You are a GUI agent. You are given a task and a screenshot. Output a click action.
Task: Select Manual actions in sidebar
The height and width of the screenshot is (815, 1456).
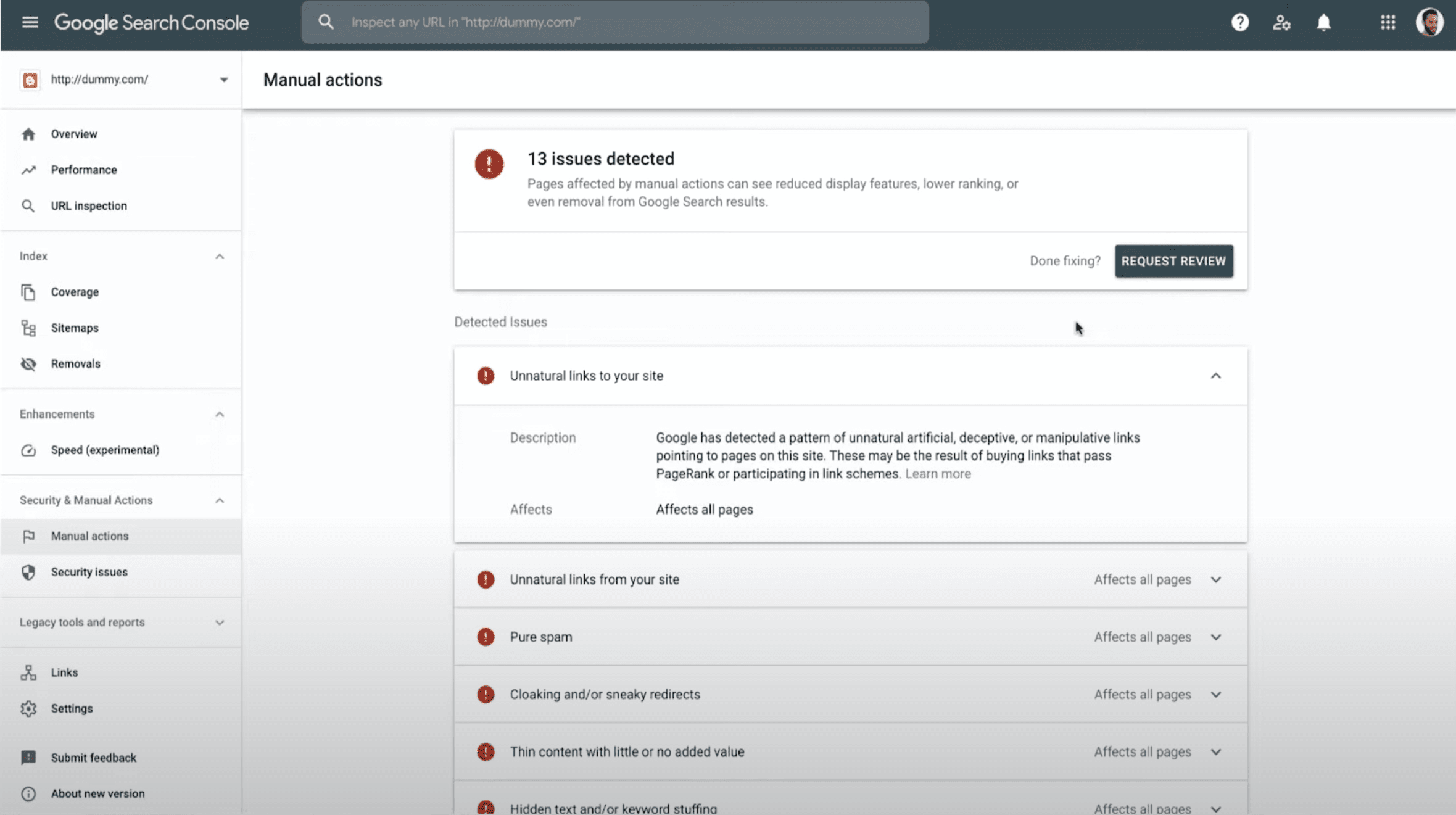[x=120, y=536]
